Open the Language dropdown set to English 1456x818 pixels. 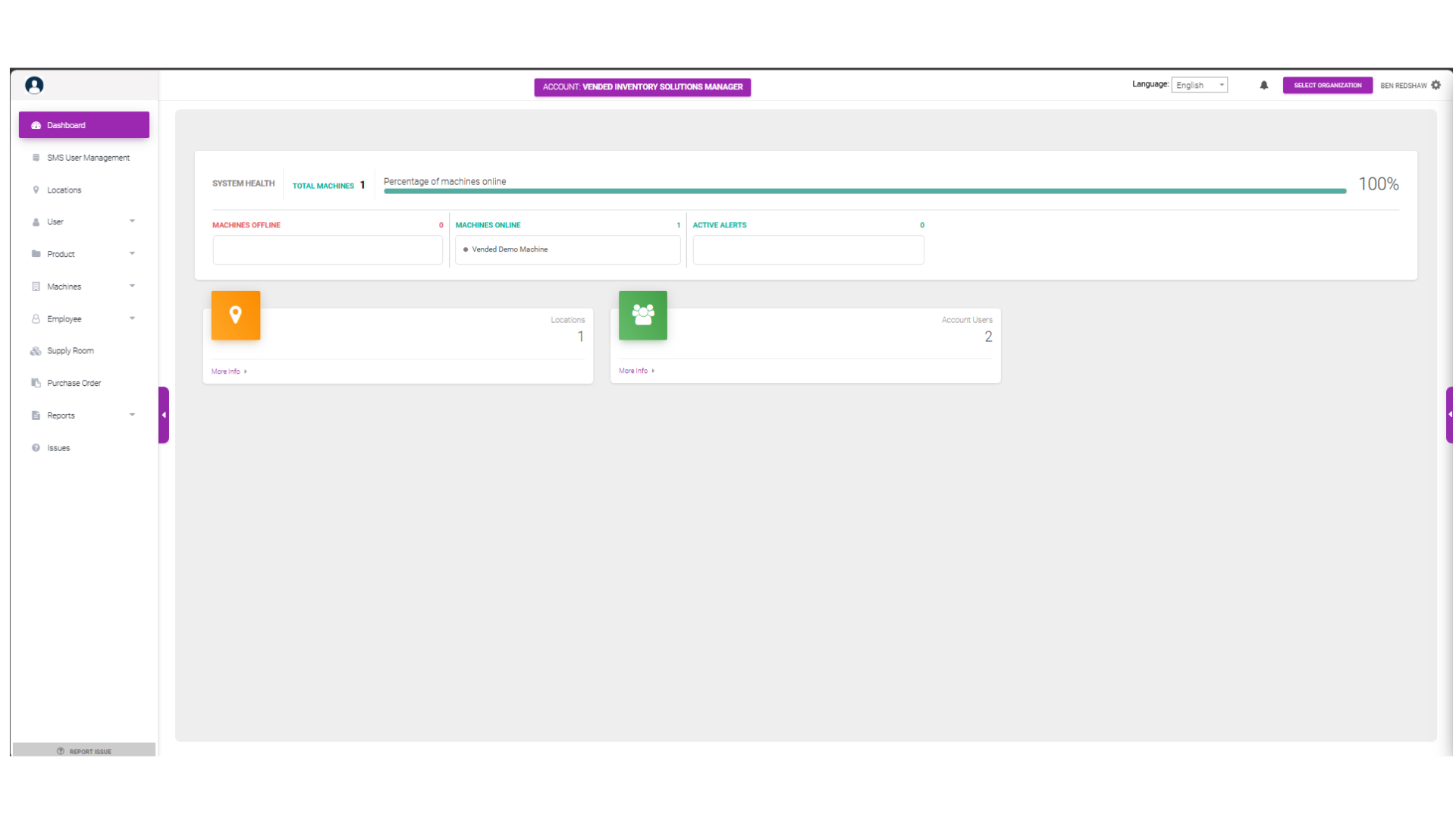pyautogui.click(x=1199, y=85)
